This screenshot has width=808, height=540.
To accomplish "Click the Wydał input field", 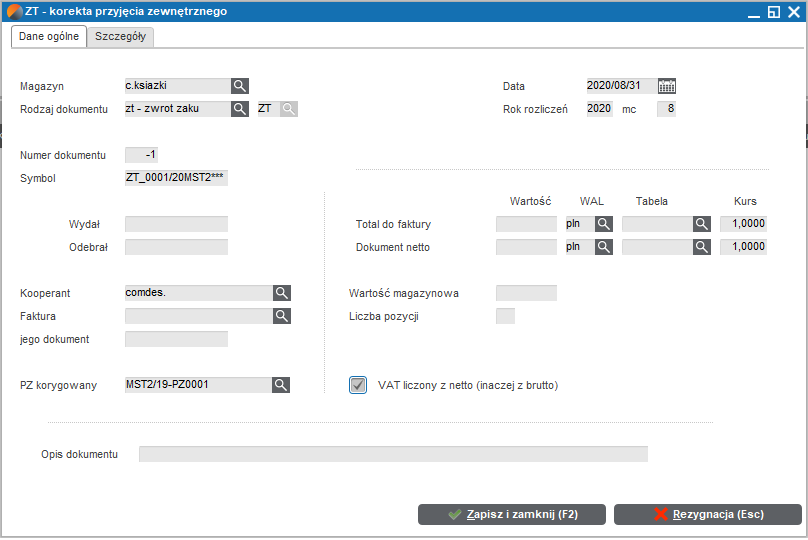I will (176, 224).
